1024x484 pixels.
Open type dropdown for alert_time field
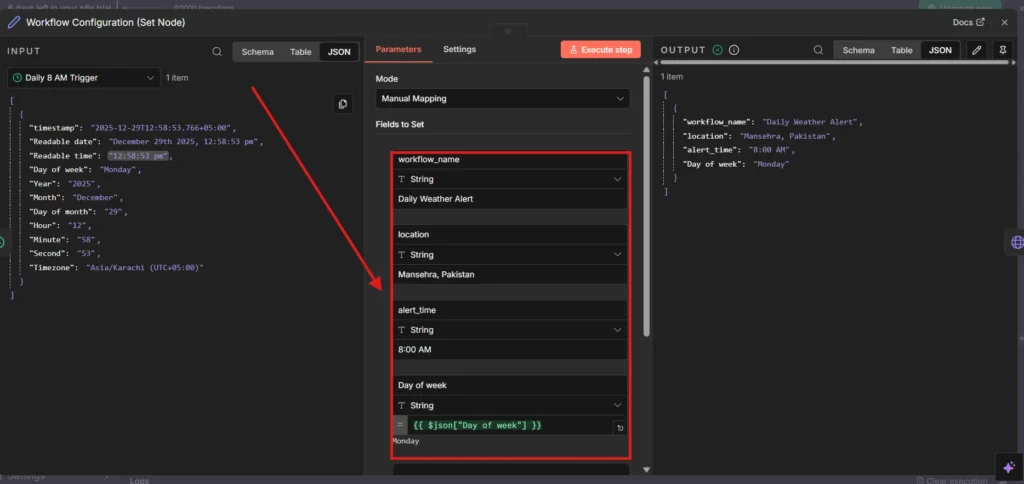click(x=510, y=330)
